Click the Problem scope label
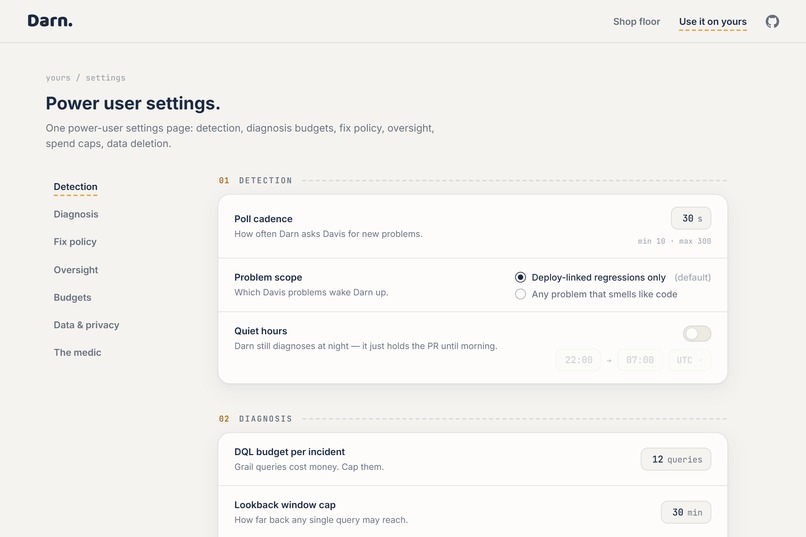Image resolution: width=806 pixels, height=537 pixels. point(268,277)
